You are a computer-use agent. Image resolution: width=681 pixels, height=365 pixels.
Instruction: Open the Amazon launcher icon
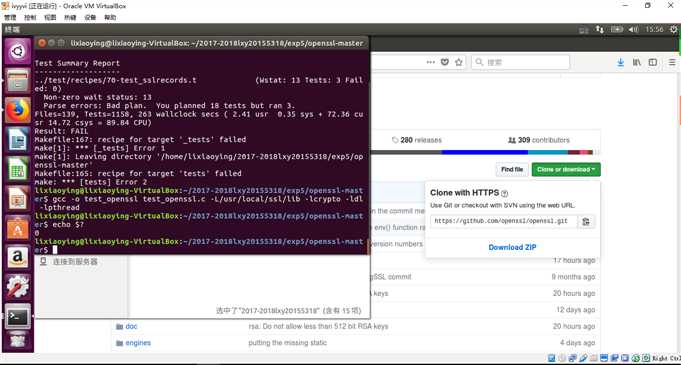[18, 257]
